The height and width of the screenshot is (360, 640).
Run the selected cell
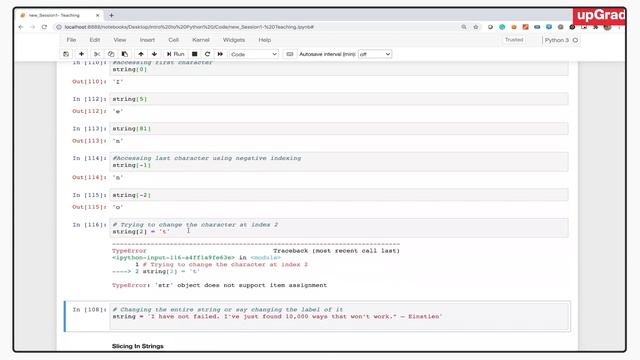tap(176, 54)
